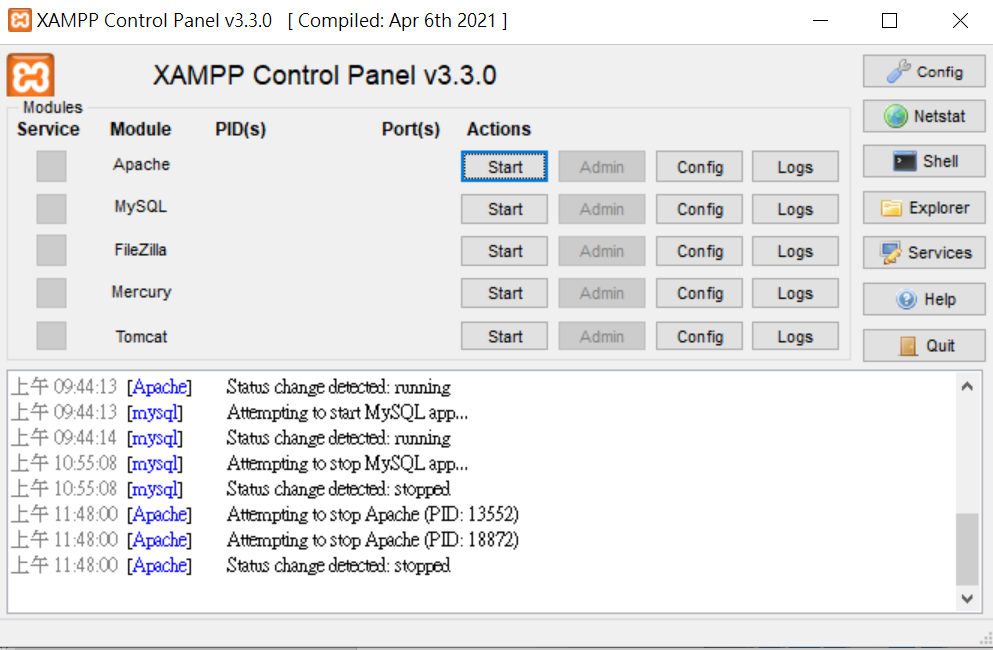Click the Mercury Admin button
This screenshot has height=650, width=993.
coord(602,293)
